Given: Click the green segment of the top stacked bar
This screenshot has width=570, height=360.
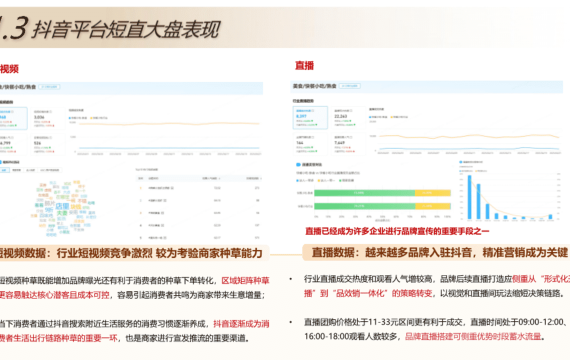Looking at the screenshot, I should (x=364, y=193).
